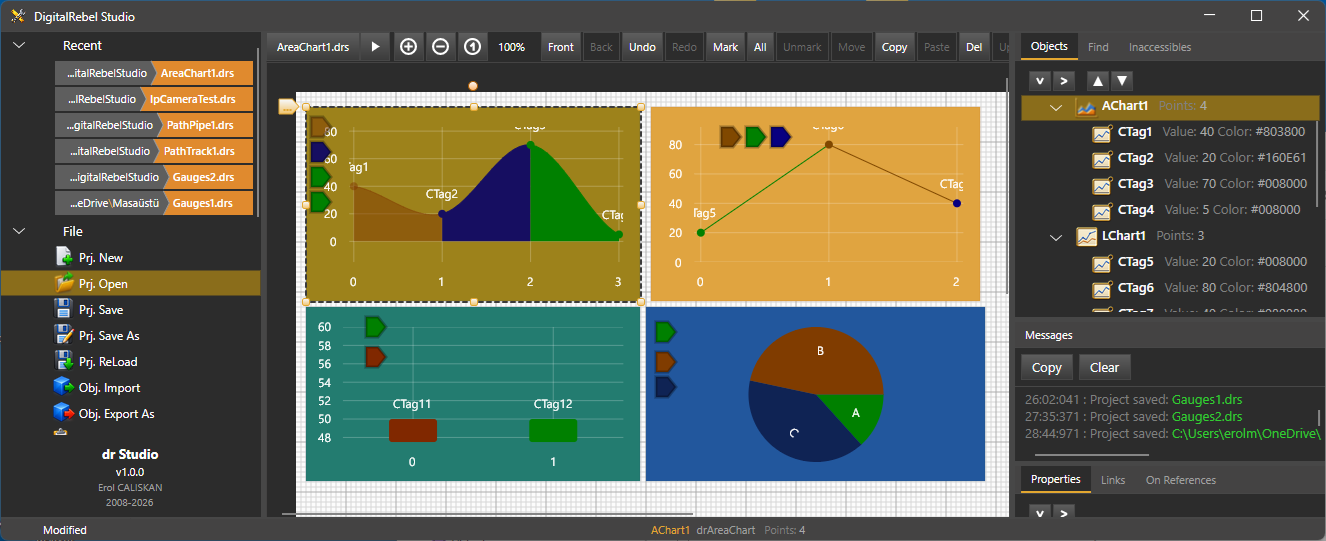Click the All toolbar button

pos(760,47)
